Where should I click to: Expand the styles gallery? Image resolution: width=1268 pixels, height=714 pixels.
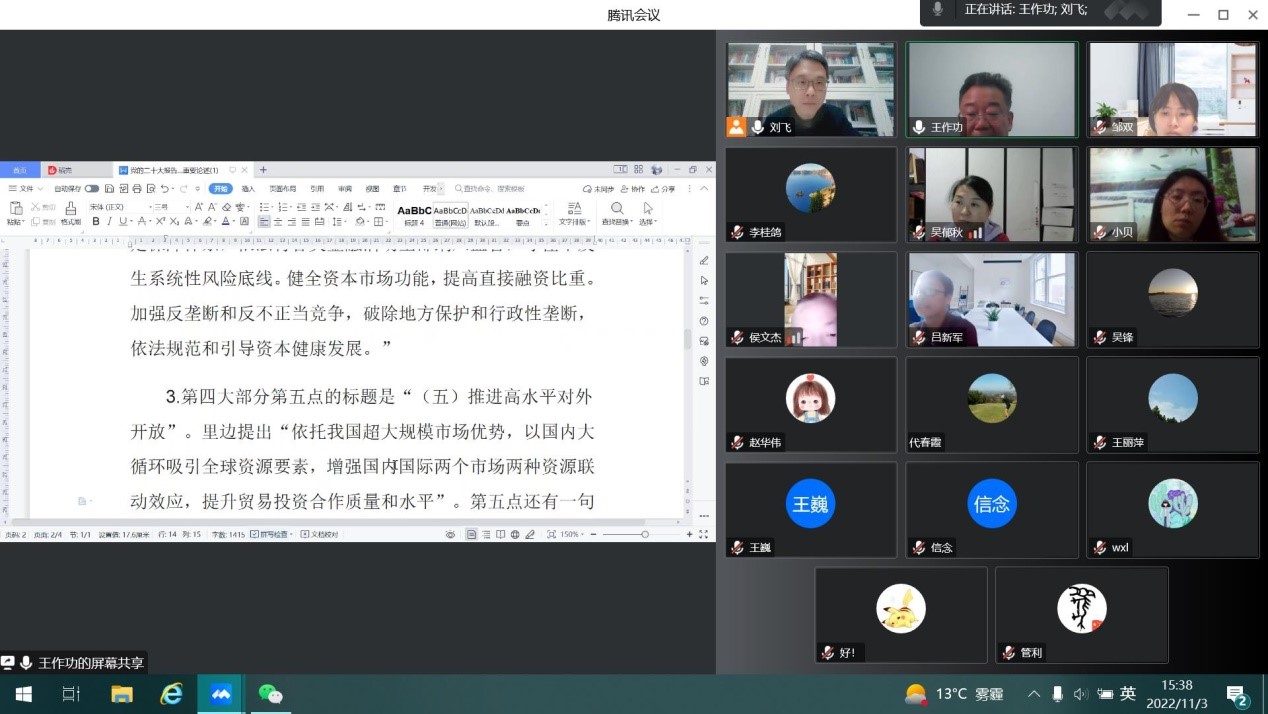(x=546, y=225)
